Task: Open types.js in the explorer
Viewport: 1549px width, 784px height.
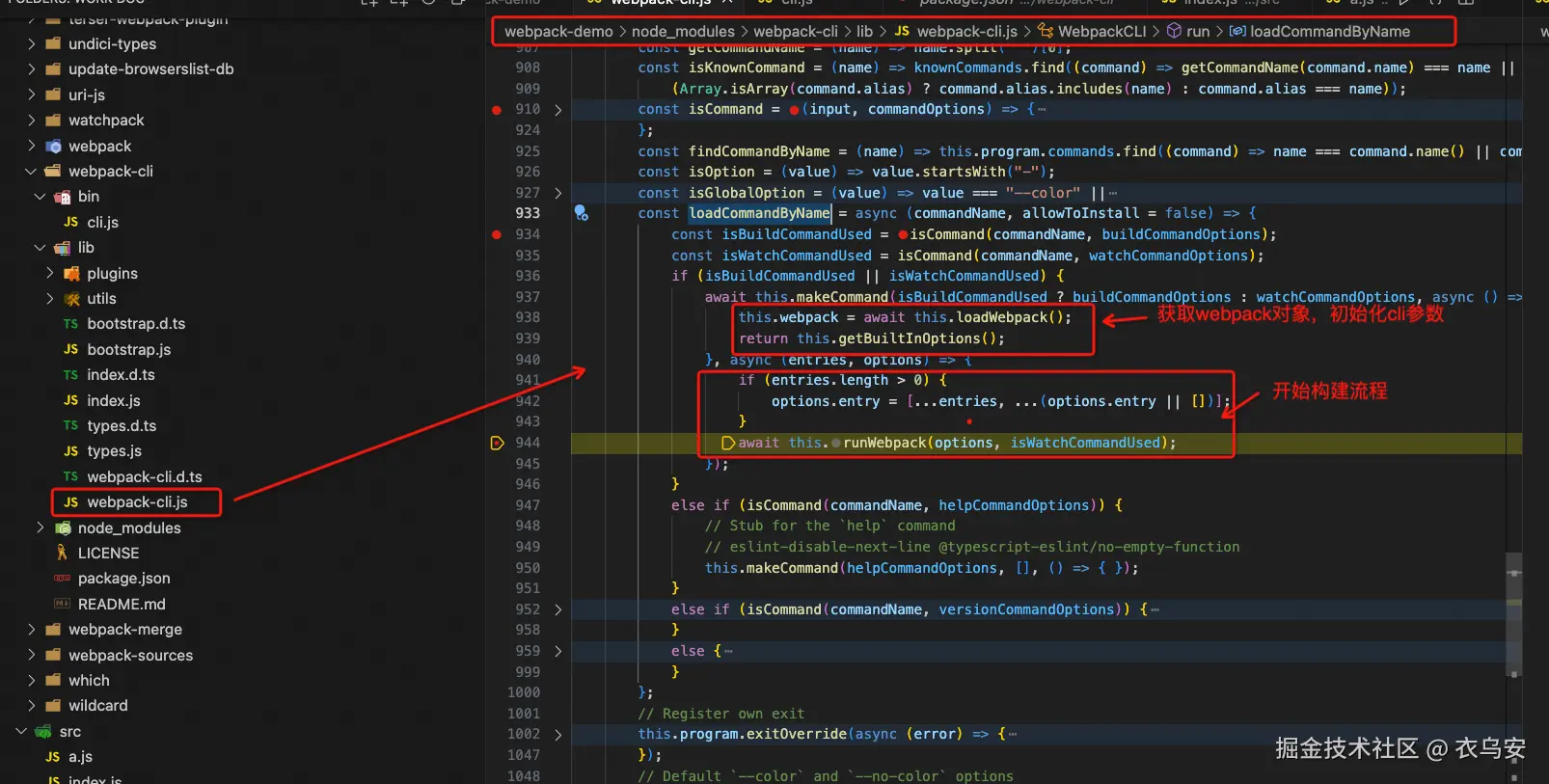Action: [115, 451]
